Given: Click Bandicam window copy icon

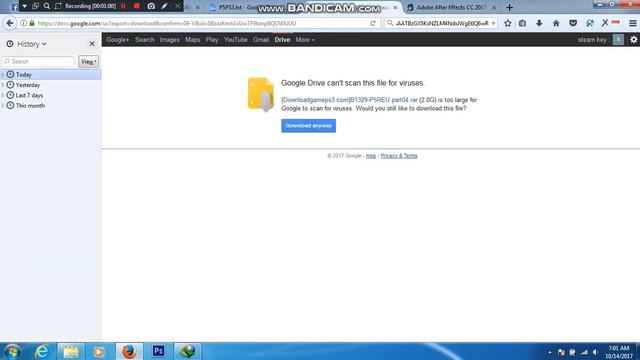Looking at the screenshot, I should click(36, 6).
